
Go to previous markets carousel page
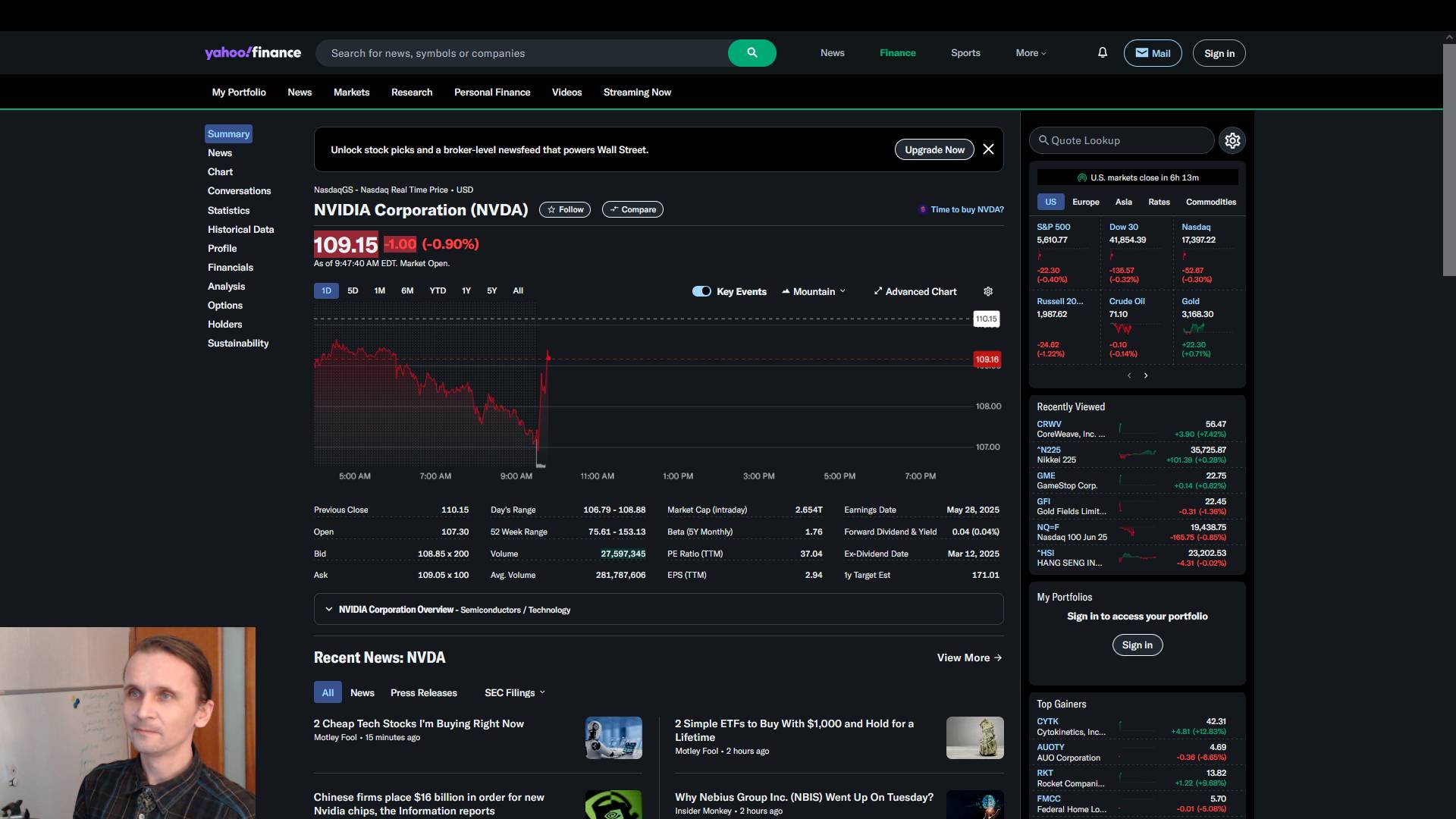[1129, 375]
